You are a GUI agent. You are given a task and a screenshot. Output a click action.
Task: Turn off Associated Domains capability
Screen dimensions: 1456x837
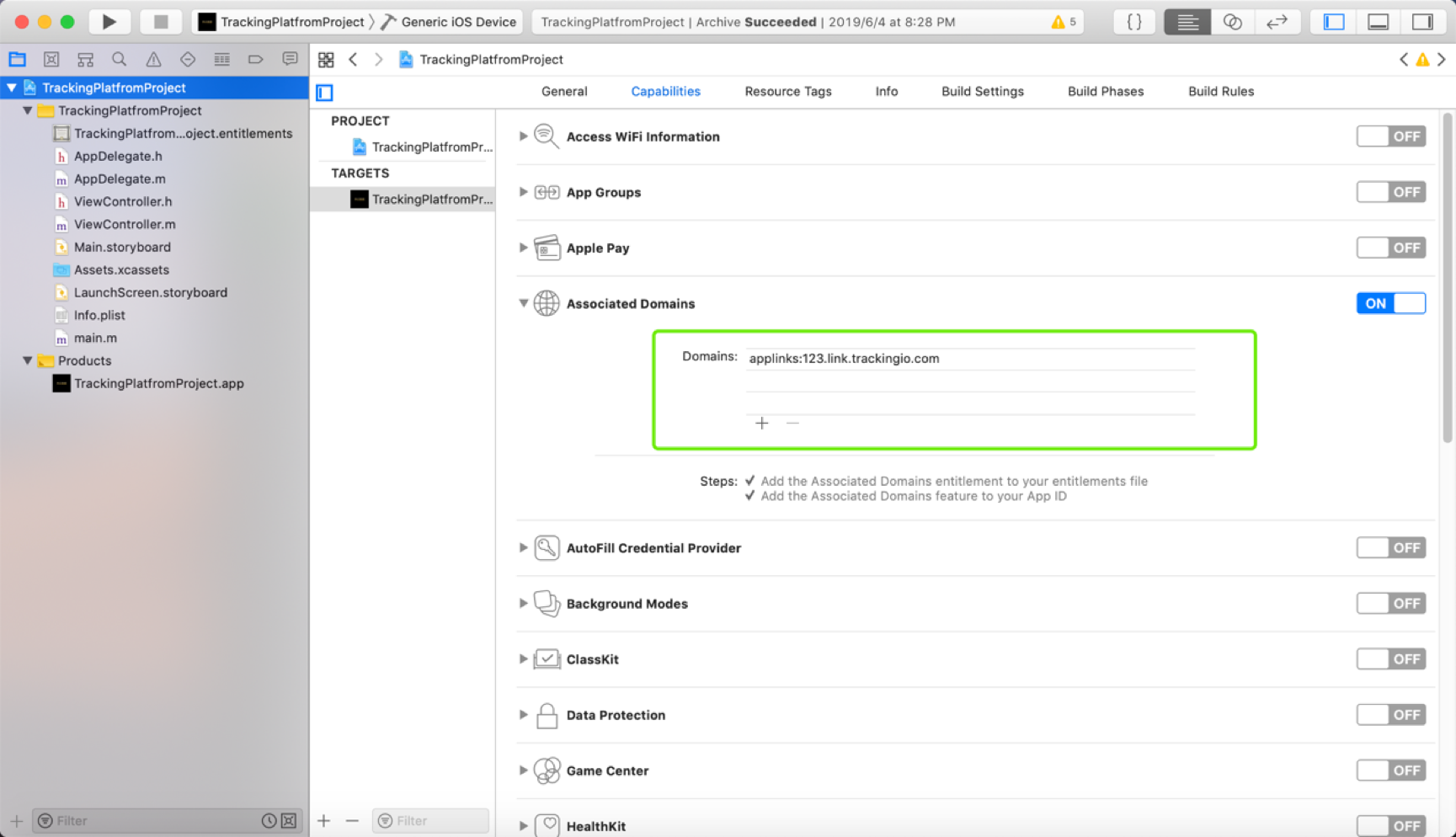pos(1390,303)
